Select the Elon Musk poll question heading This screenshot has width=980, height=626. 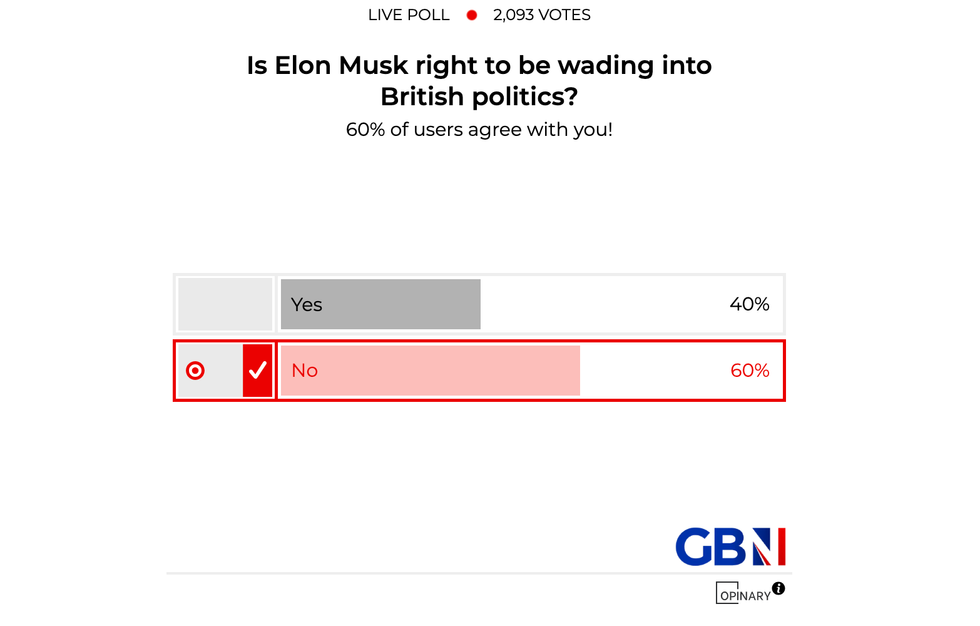[x=479, y=81]
